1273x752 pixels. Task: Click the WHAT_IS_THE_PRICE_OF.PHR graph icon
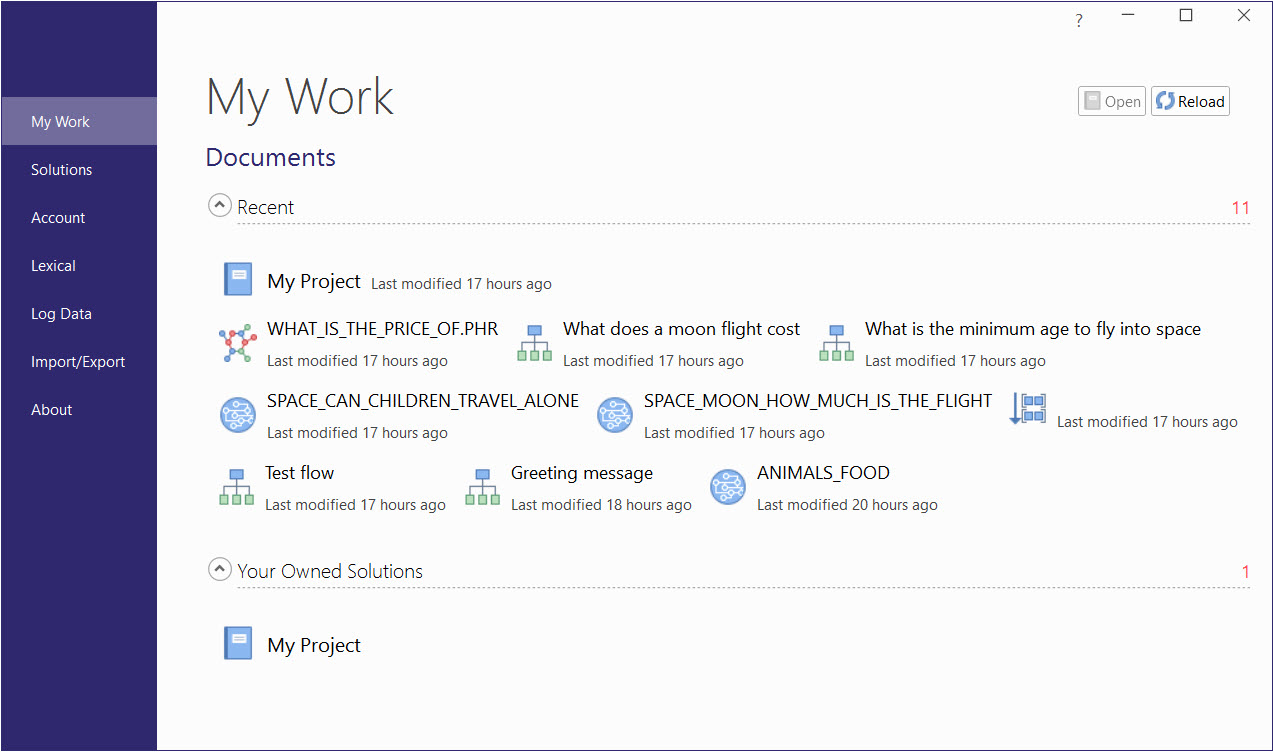238,343
